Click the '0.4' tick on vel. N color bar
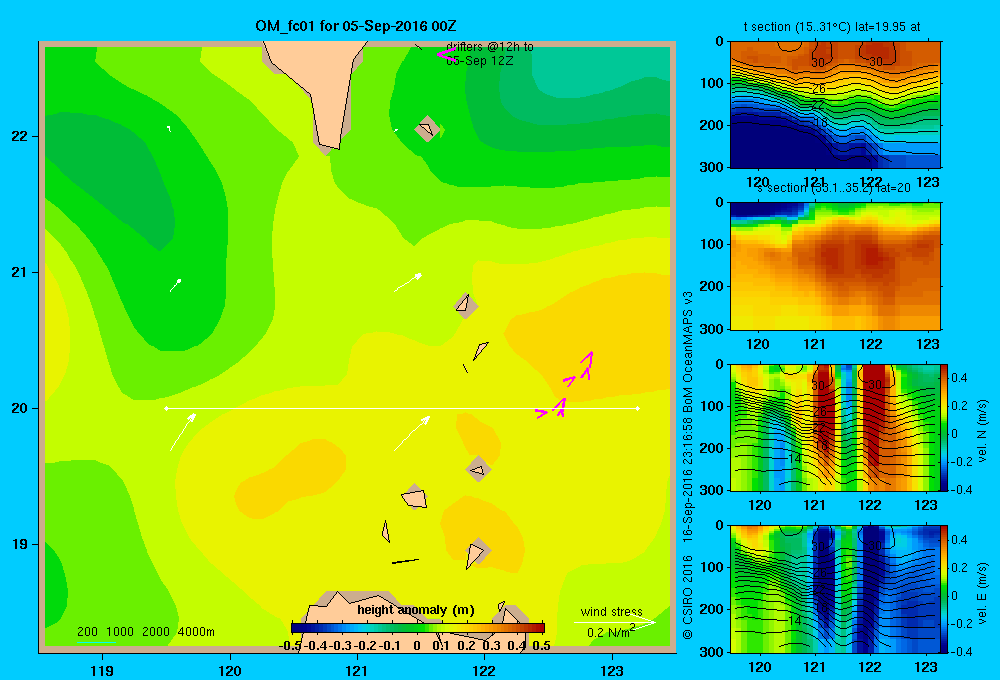This screenshot has height=680, width=1000. 959,378
